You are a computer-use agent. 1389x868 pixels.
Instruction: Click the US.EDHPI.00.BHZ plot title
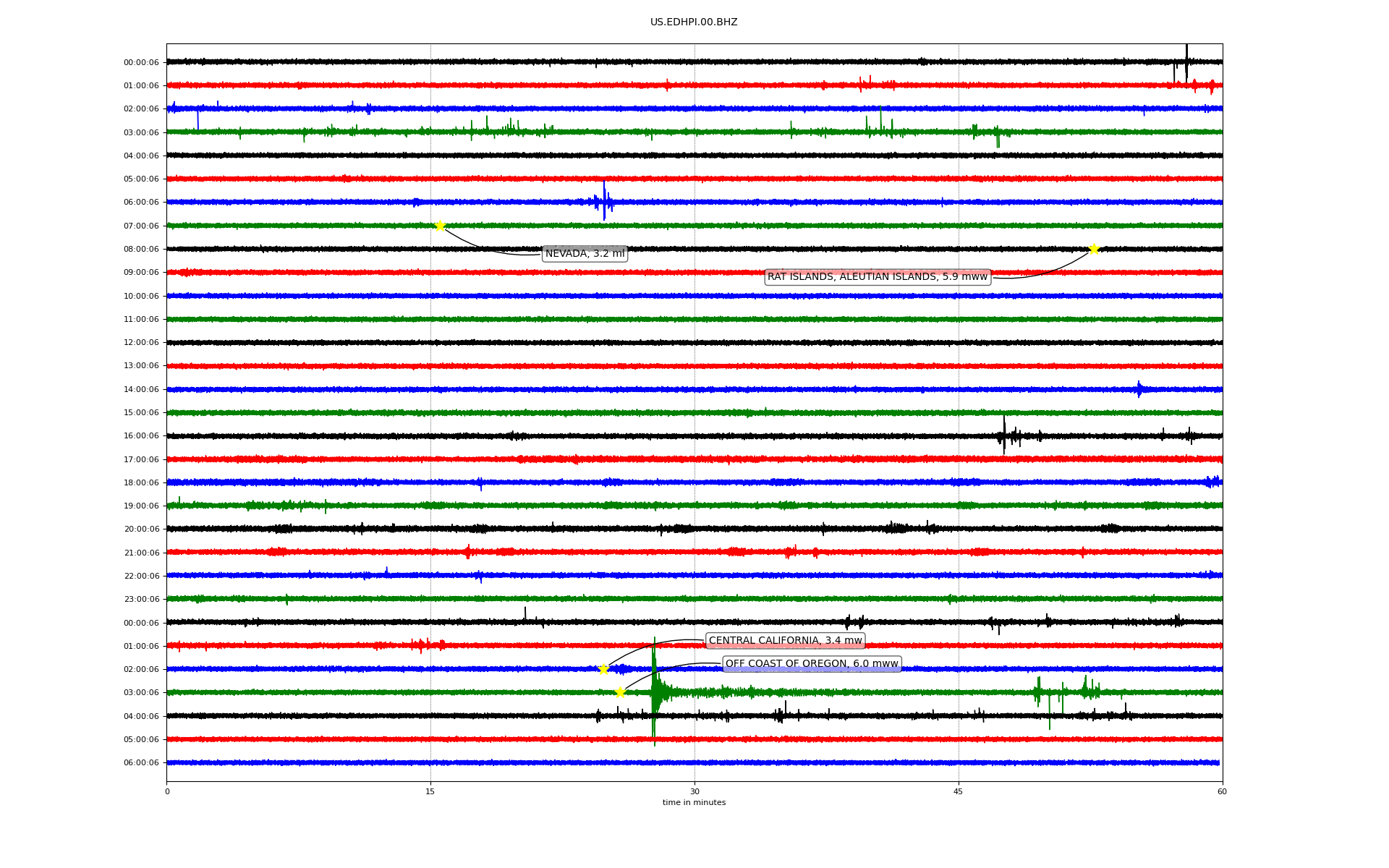point(694,22)
